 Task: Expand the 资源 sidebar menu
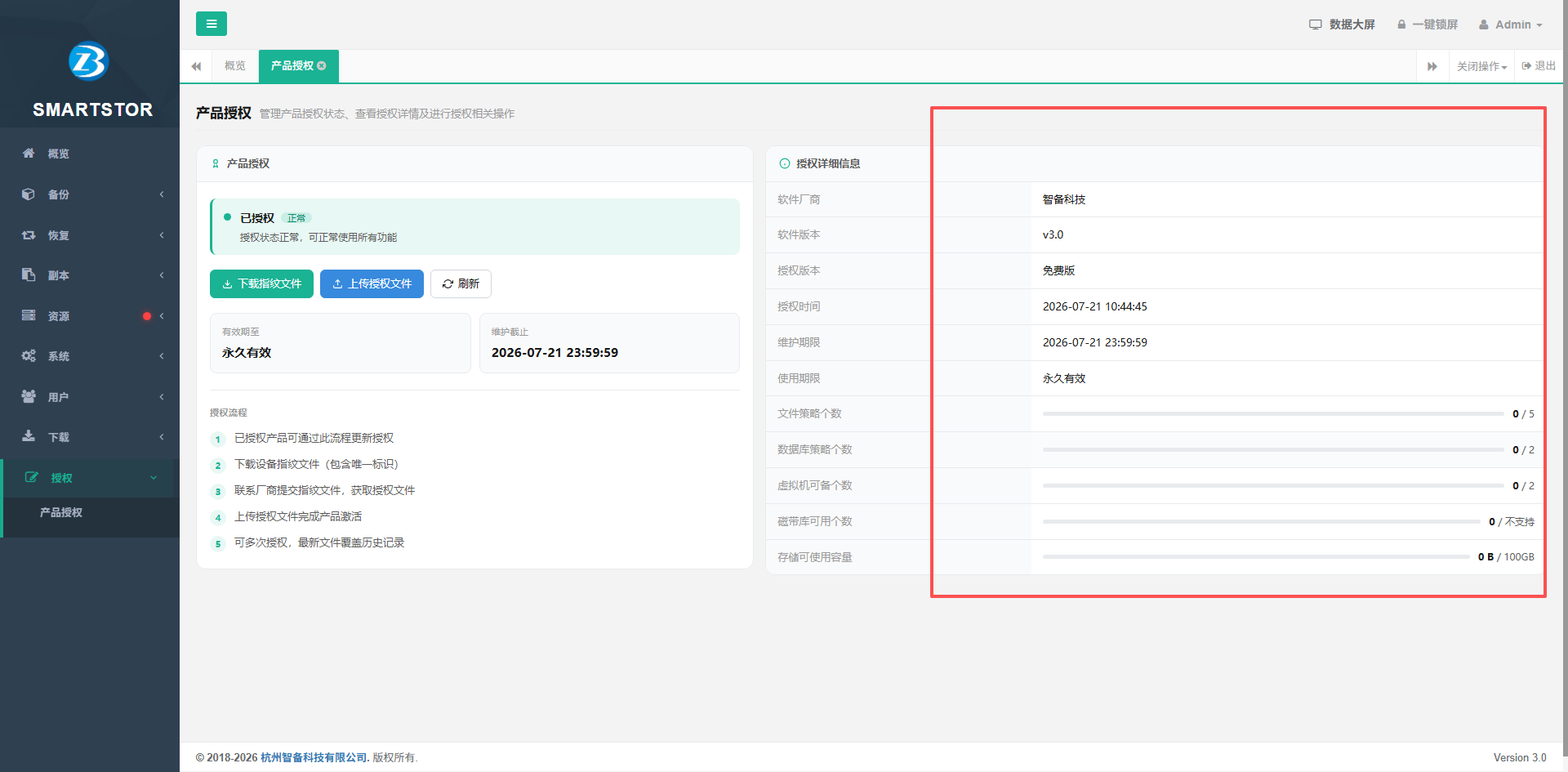pyautogui.click(x=162, y=315)
